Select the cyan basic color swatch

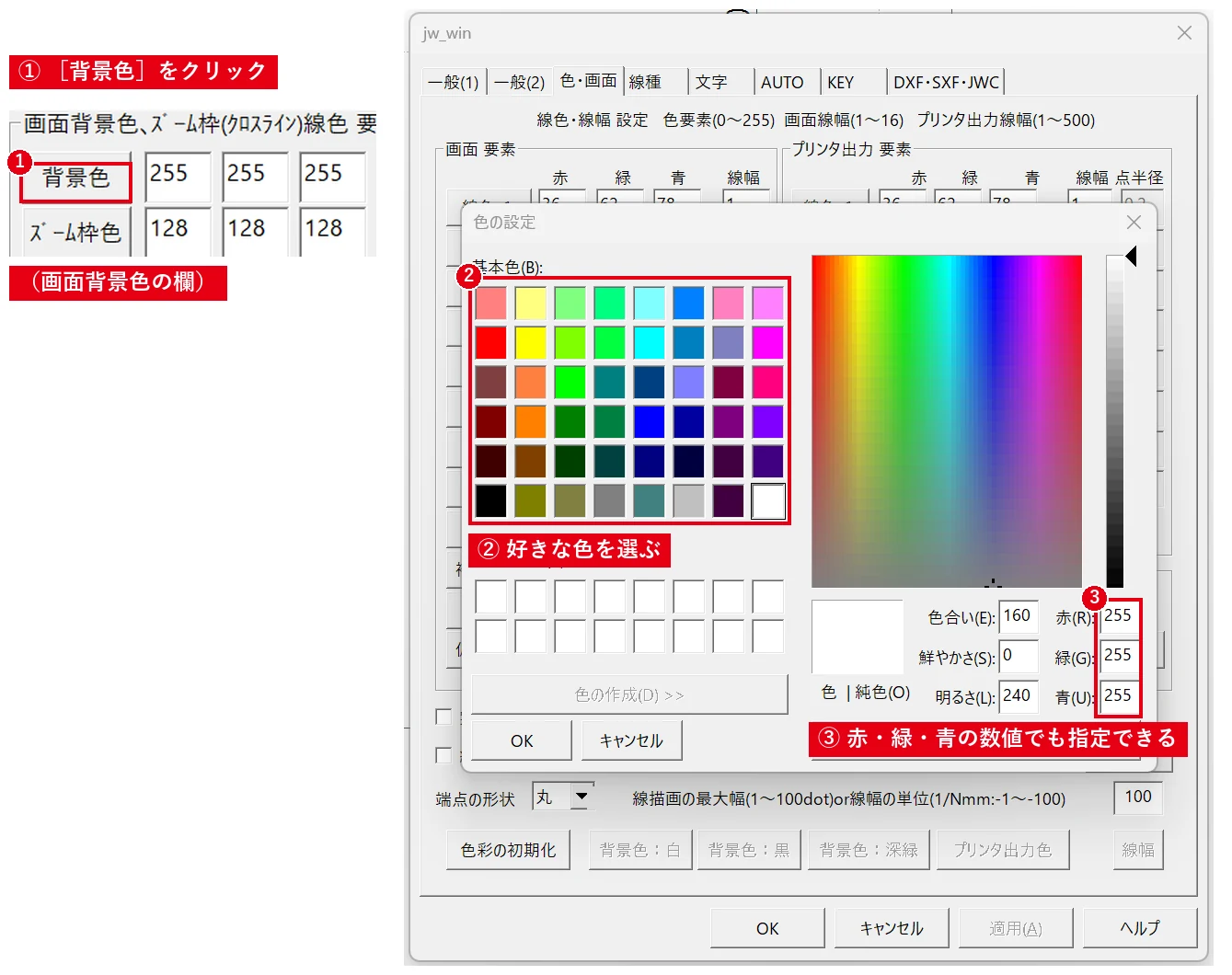pyautogui.click(x=649, y=342)
